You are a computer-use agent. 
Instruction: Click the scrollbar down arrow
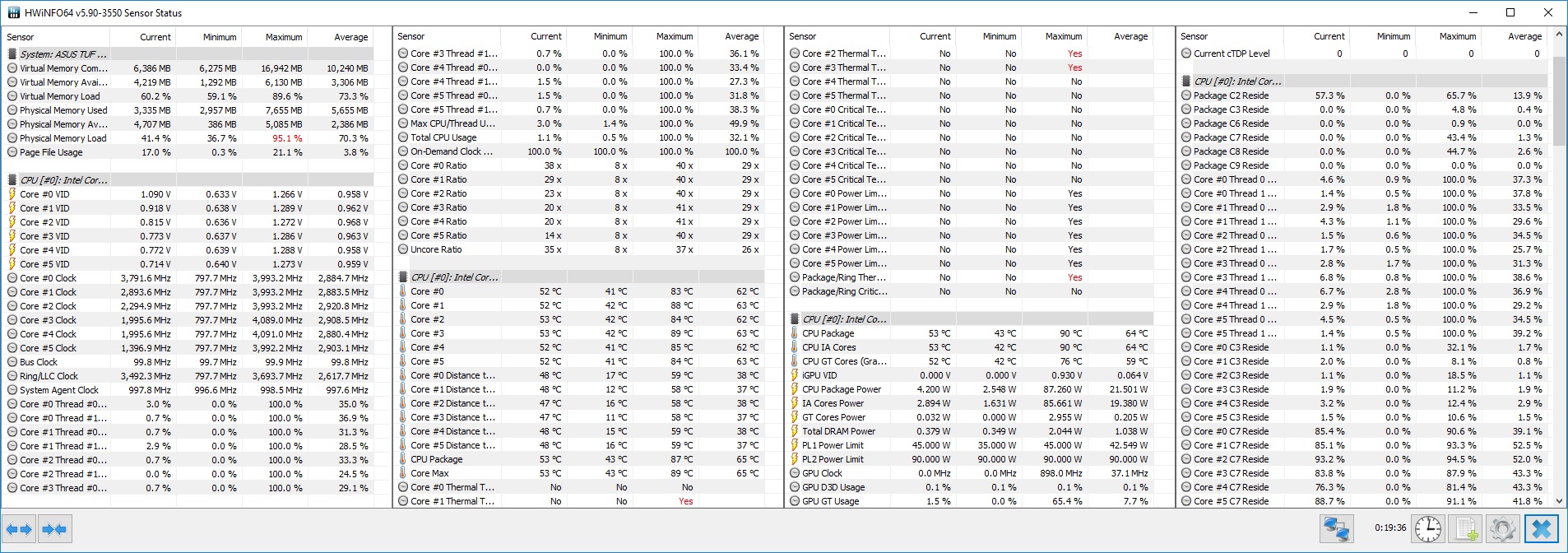pos(1559,500)
